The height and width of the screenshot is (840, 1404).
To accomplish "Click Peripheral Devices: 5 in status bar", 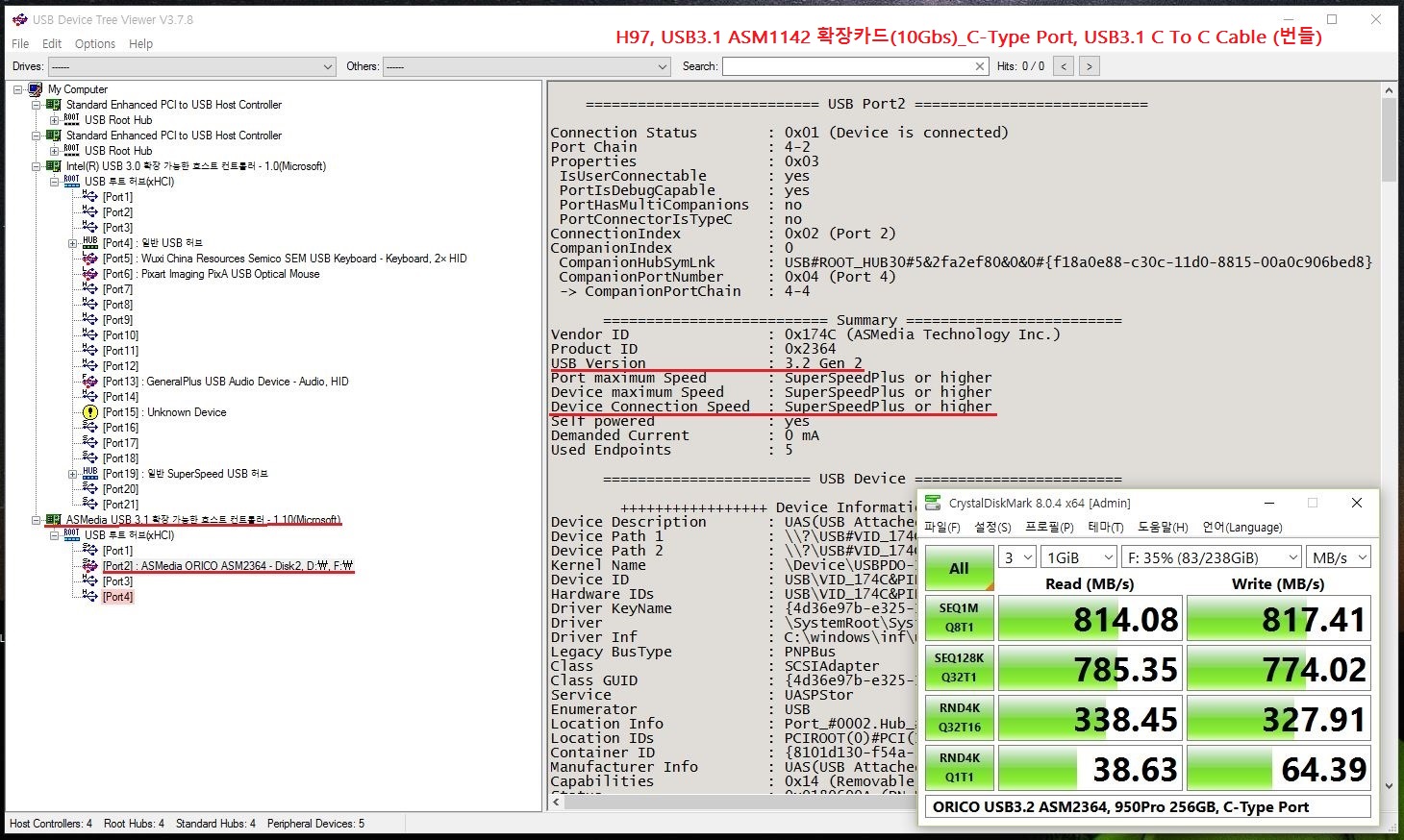I will (x=315, y=824).
